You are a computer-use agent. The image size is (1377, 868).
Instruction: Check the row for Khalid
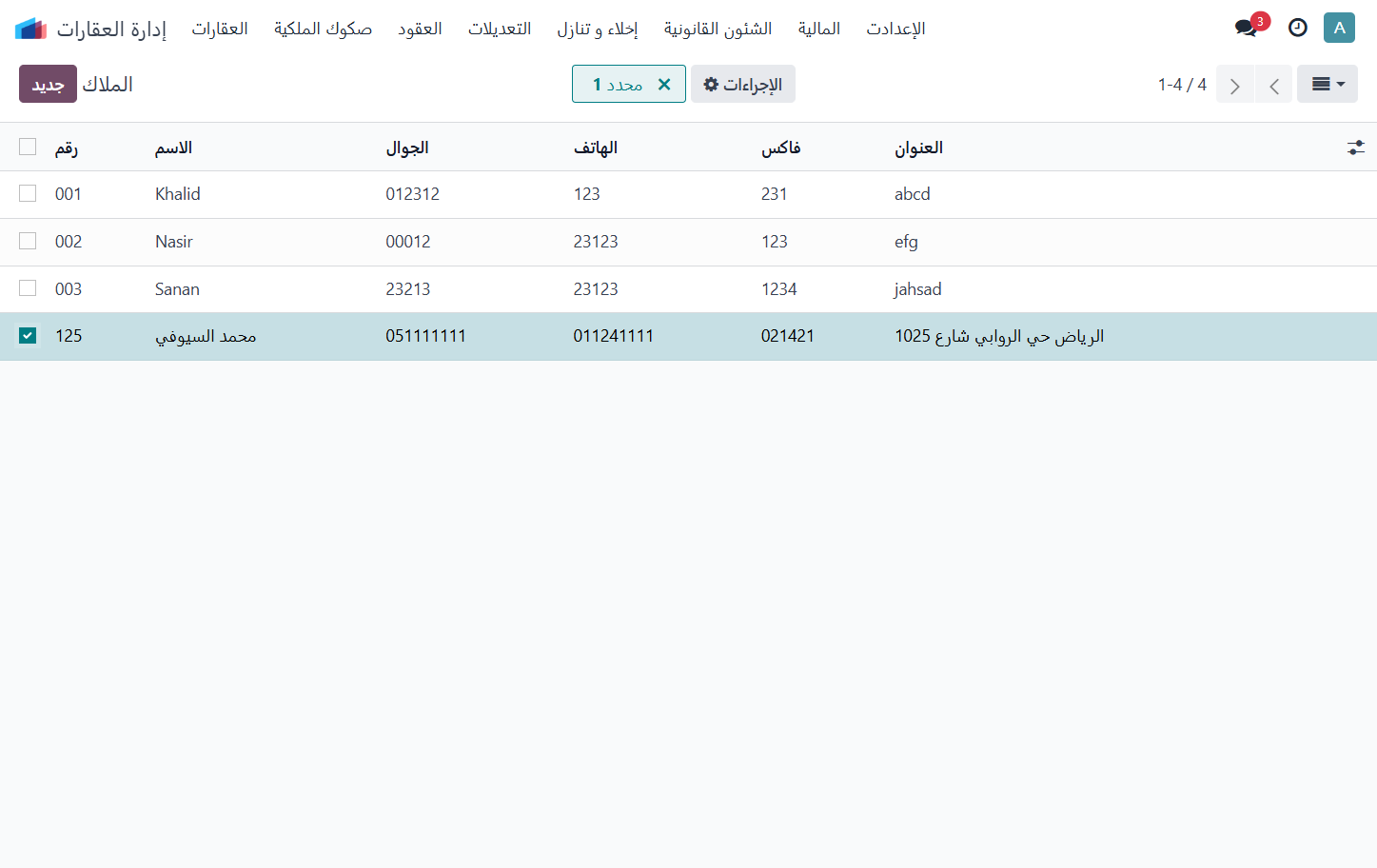coord(28,193)
